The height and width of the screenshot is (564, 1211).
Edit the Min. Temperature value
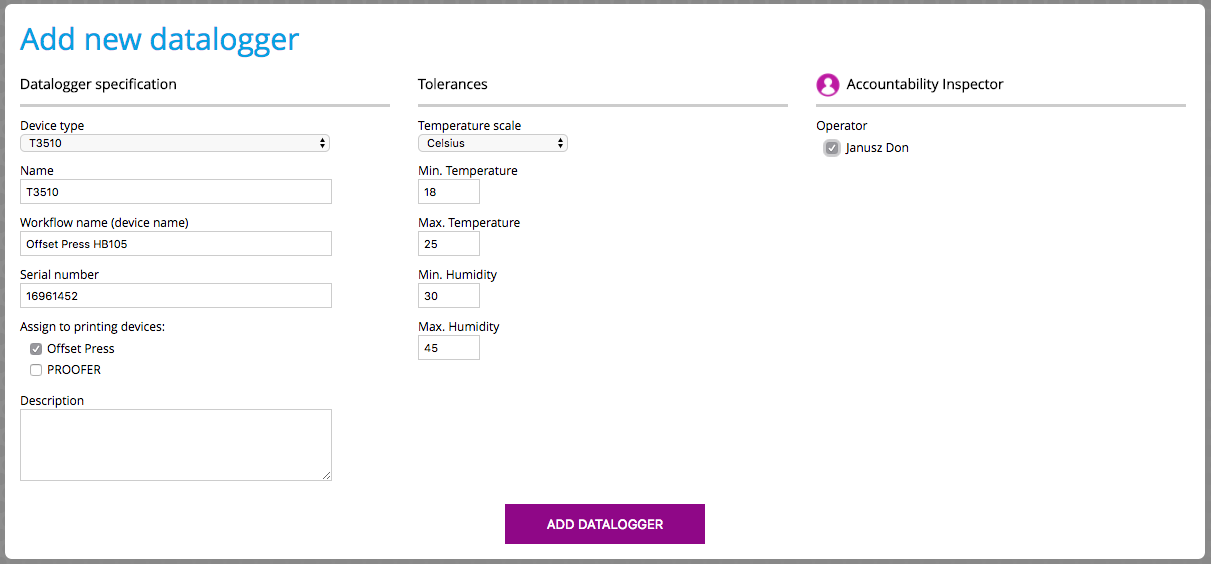click(449, 192)
